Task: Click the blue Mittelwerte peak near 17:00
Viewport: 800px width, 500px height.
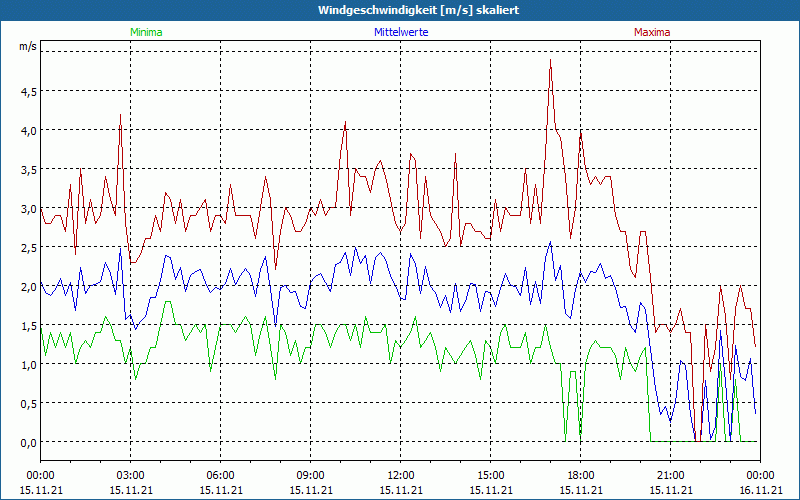Action: click(551, 242)
